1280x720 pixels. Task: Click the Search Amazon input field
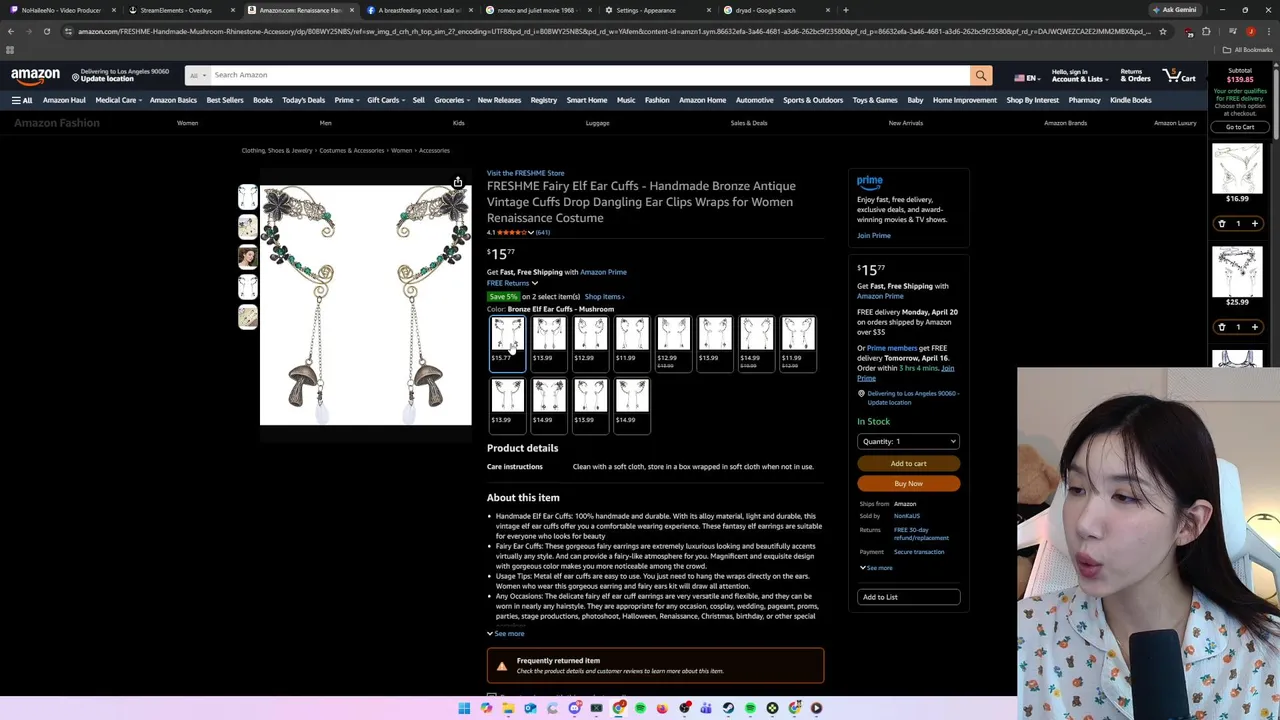[x=590, y=75]
